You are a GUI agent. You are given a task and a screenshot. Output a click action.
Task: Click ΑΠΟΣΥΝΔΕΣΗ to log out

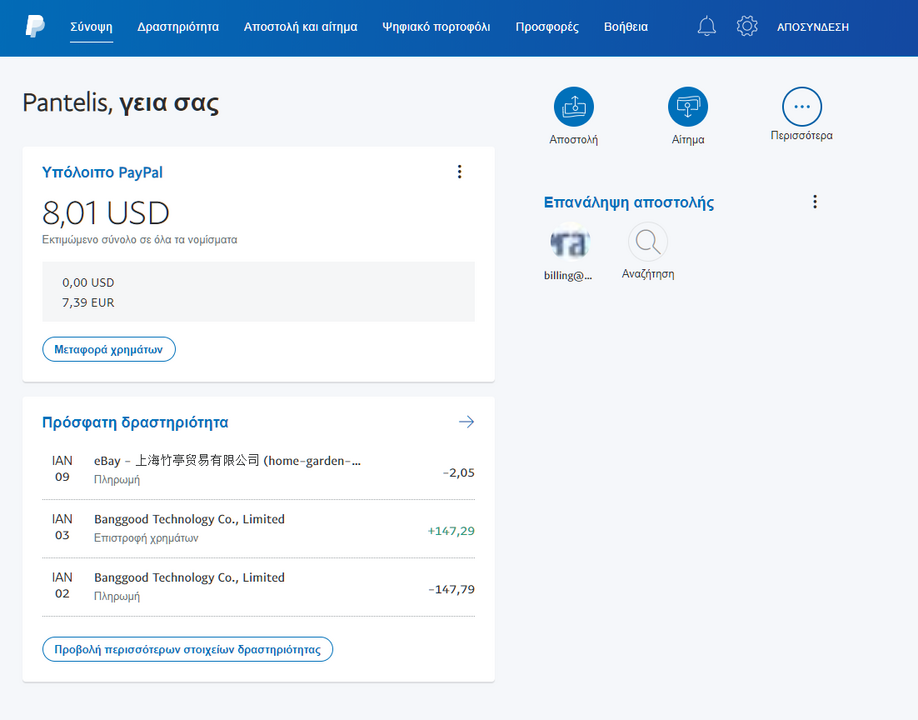(x=813, y=27)
